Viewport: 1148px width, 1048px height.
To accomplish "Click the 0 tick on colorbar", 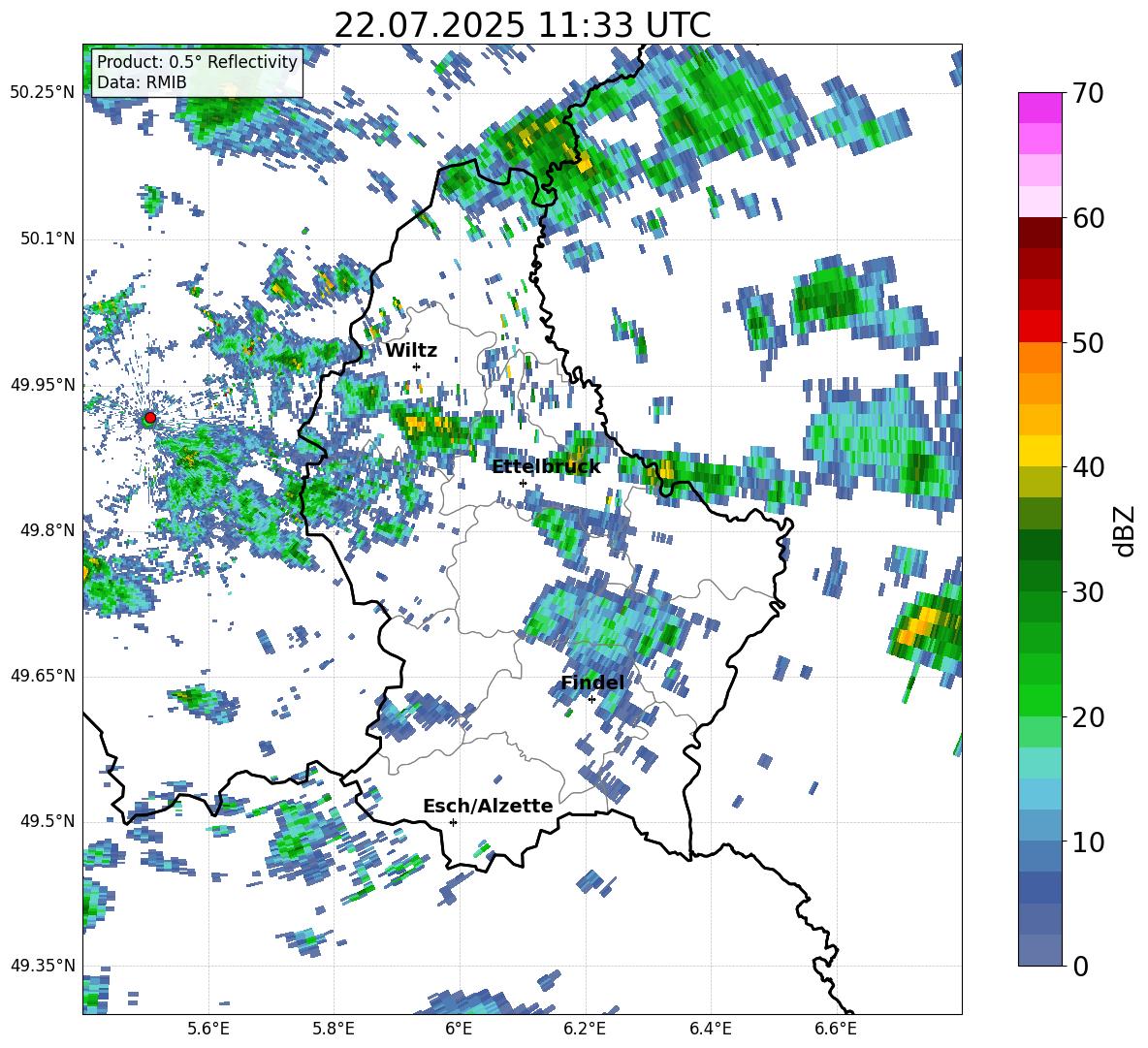I will (x=1081, y=966).
